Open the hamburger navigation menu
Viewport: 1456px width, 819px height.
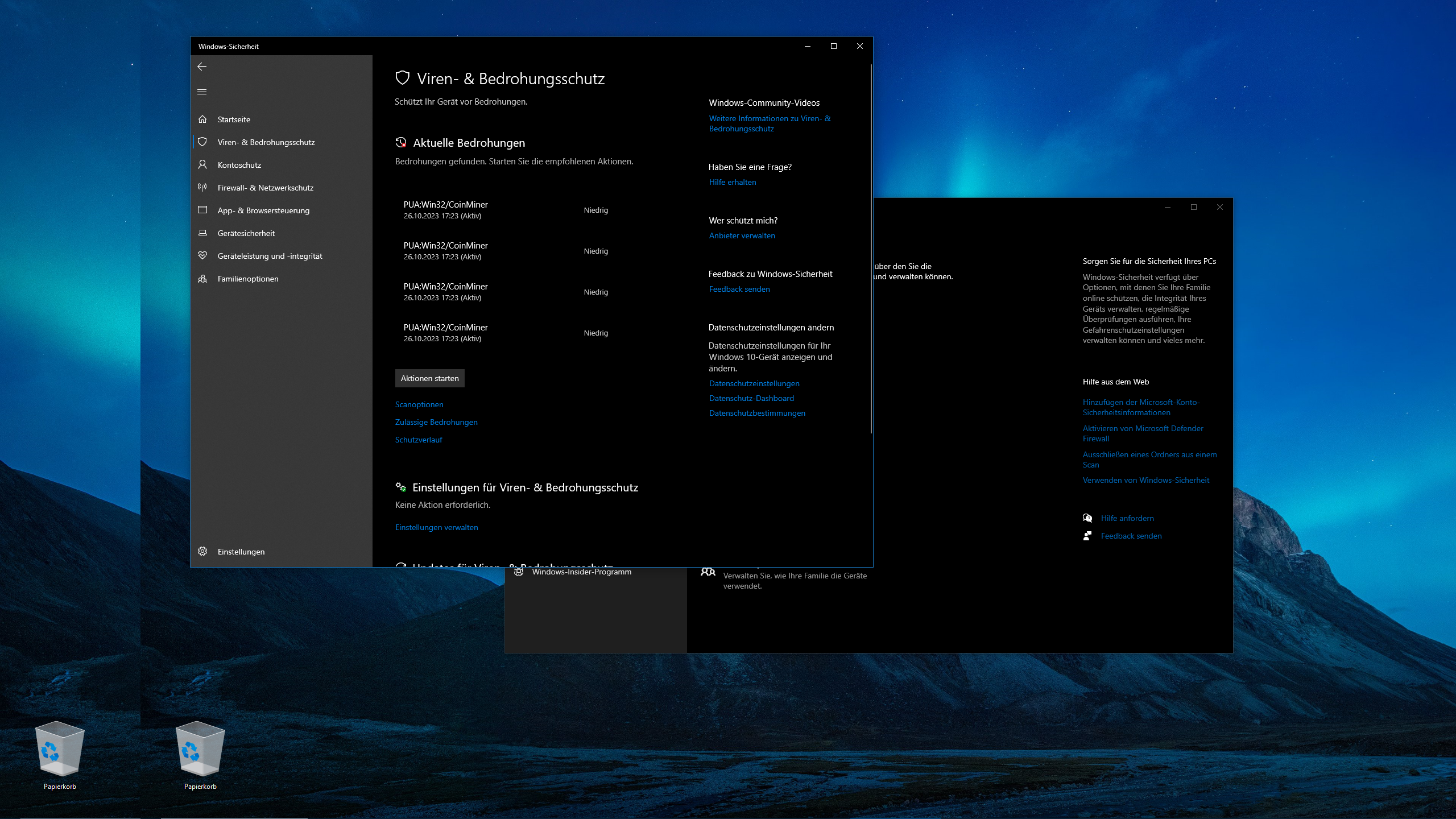coord(202,92)
